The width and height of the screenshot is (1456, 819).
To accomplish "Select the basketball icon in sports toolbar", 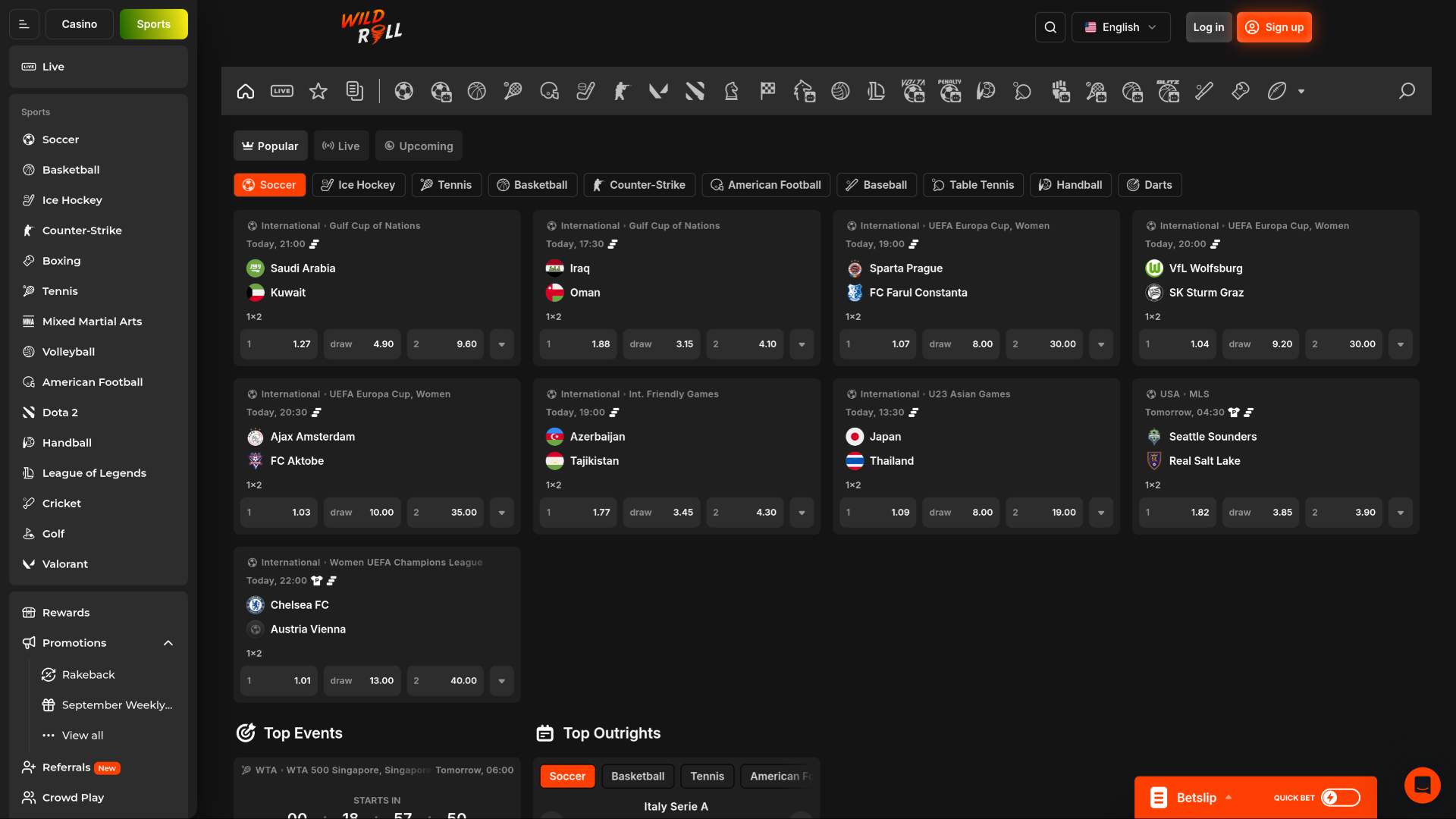I will pyautogui.click(x=477, y=91).
